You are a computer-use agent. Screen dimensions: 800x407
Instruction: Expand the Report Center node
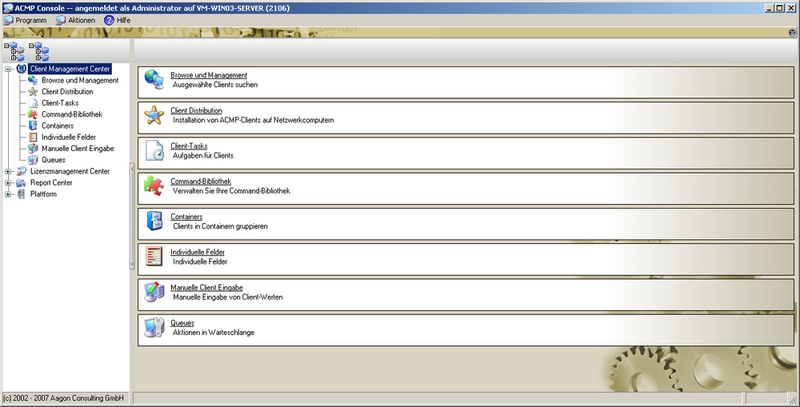[8, 183]
